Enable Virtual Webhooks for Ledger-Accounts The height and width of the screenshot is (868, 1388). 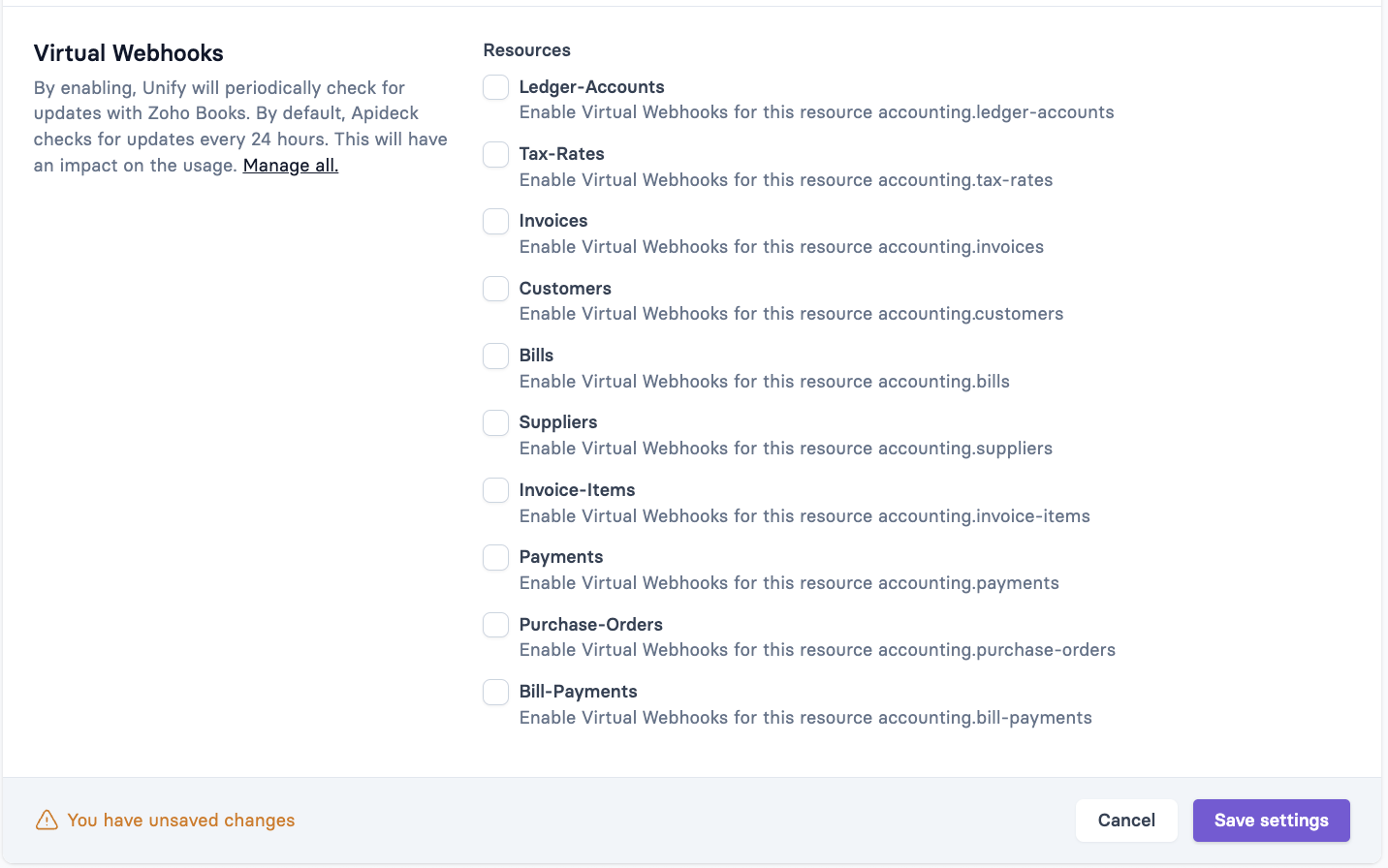click(x=495, y=87)
